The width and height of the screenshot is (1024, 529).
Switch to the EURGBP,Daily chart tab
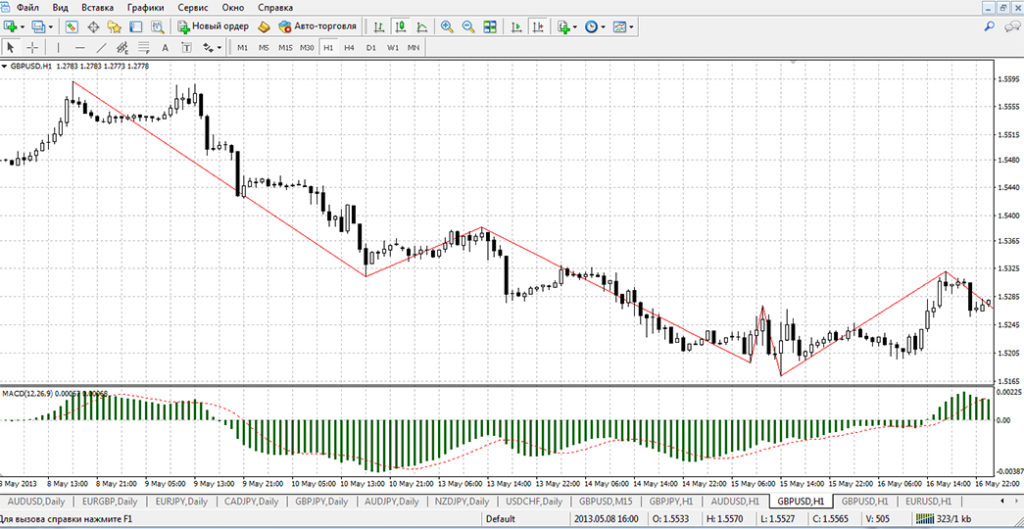[109, 502]
